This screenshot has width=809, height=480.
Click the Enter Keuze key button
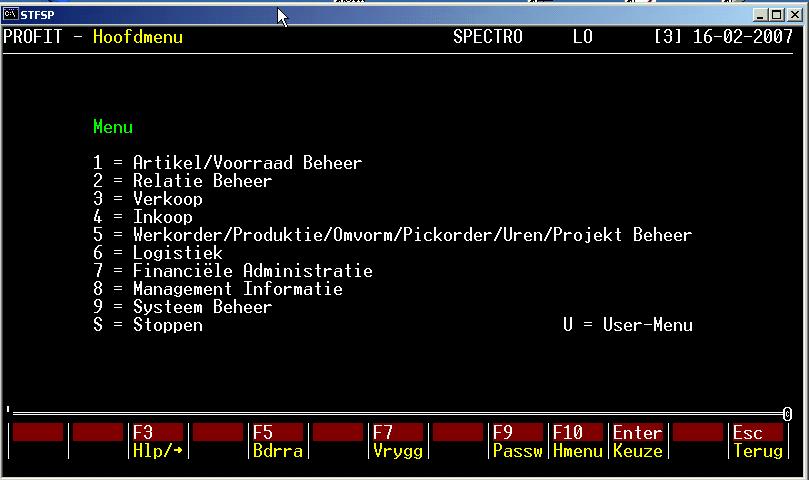pyautogui.click(x=638, y=441)
